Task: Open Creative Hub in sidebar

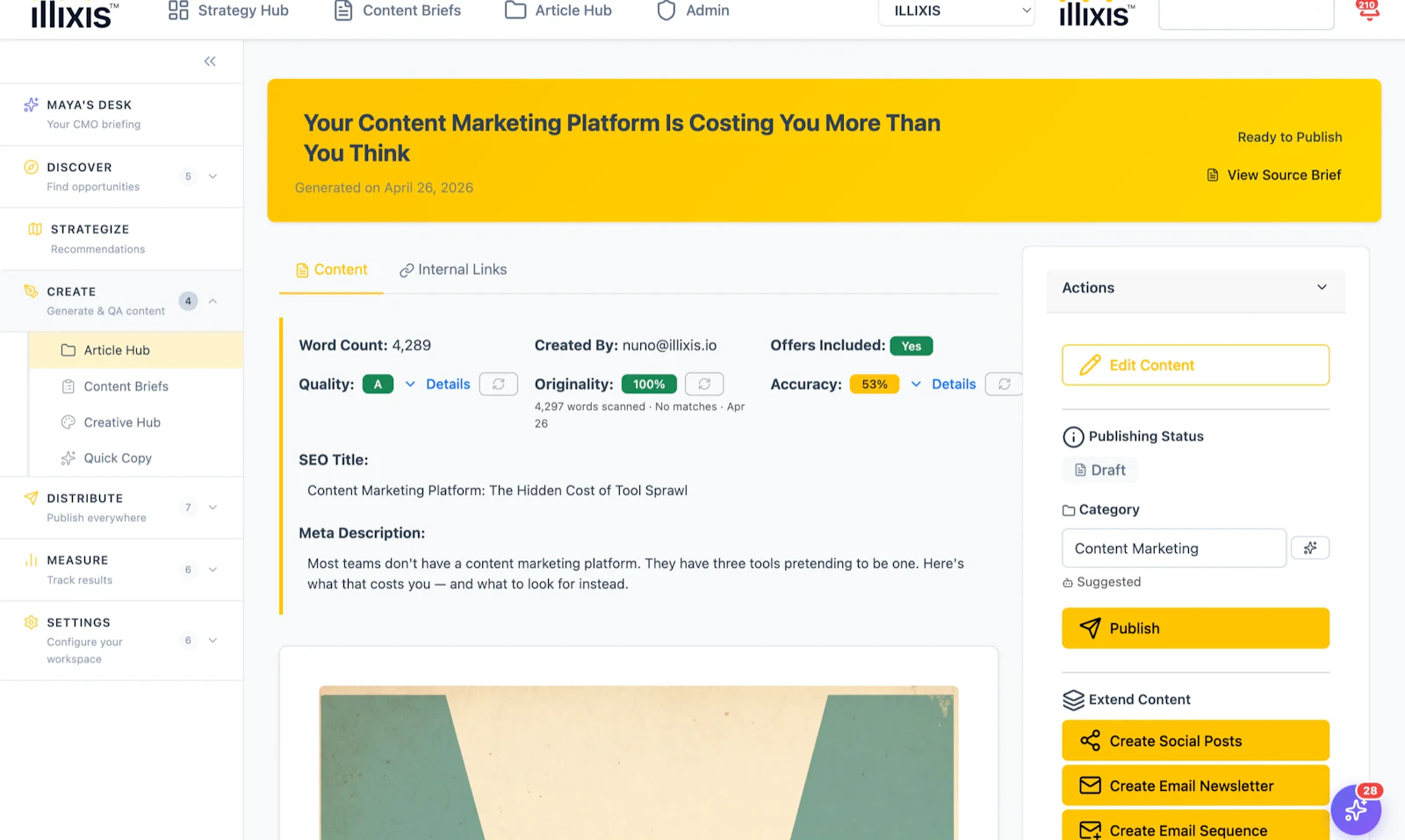Action: [122, 422]
